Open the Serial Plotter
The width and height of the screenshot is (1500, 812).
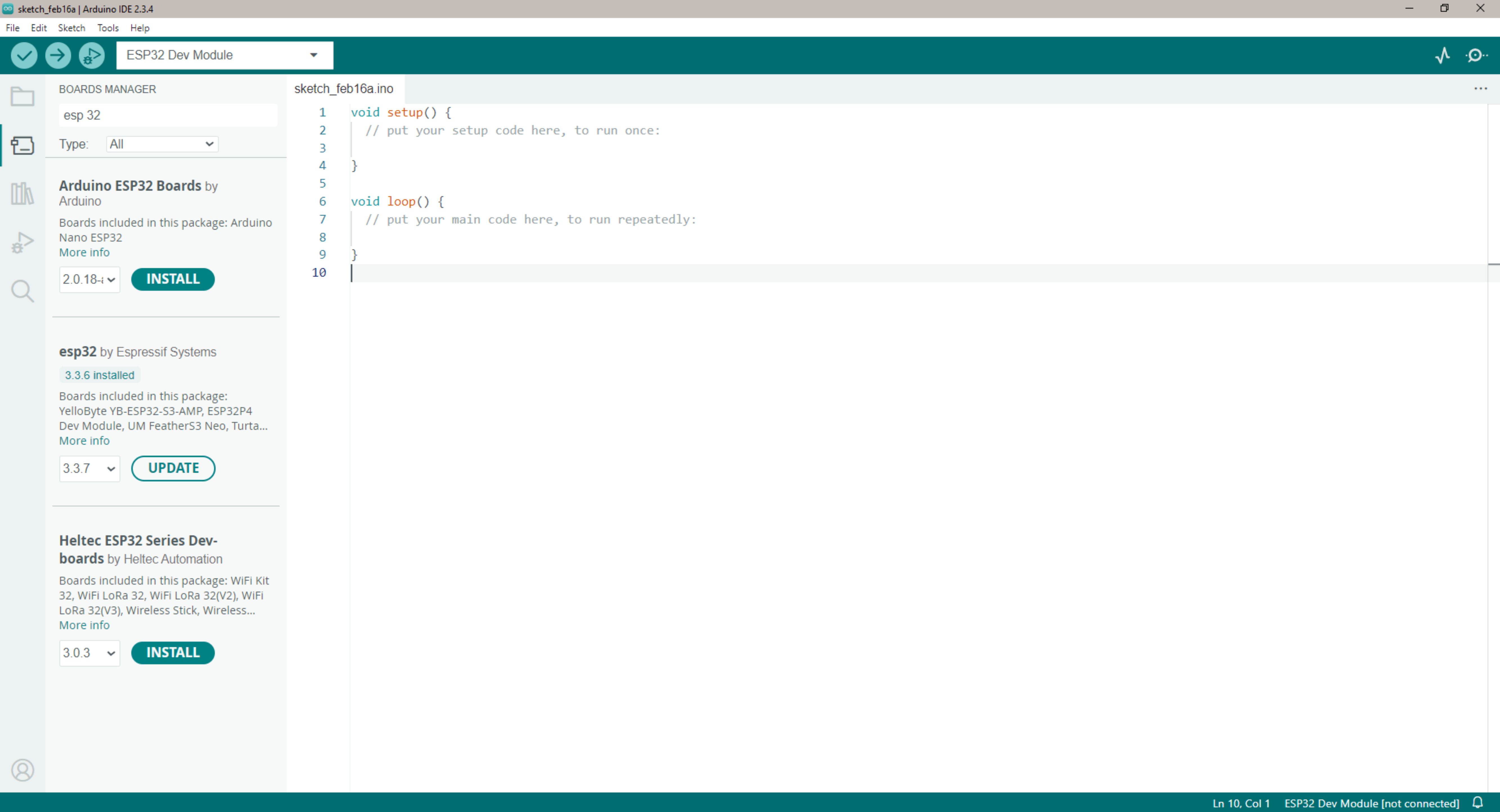(1442, 55)
